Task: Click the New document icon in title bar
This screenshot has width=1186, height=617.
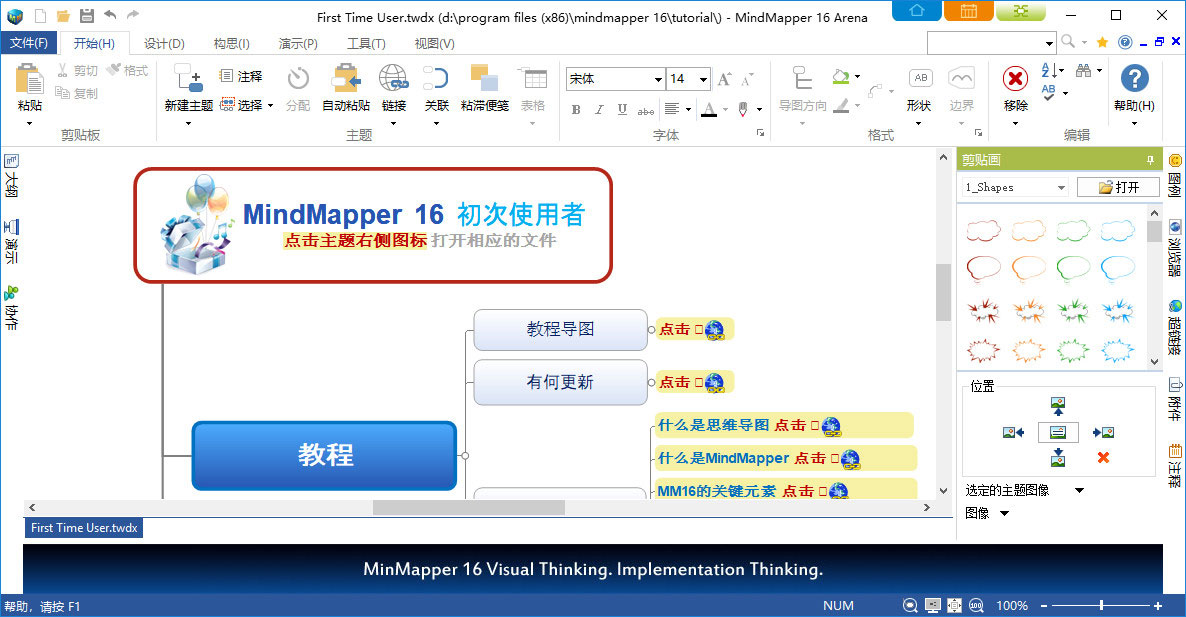Action: [x=41, y=16]
